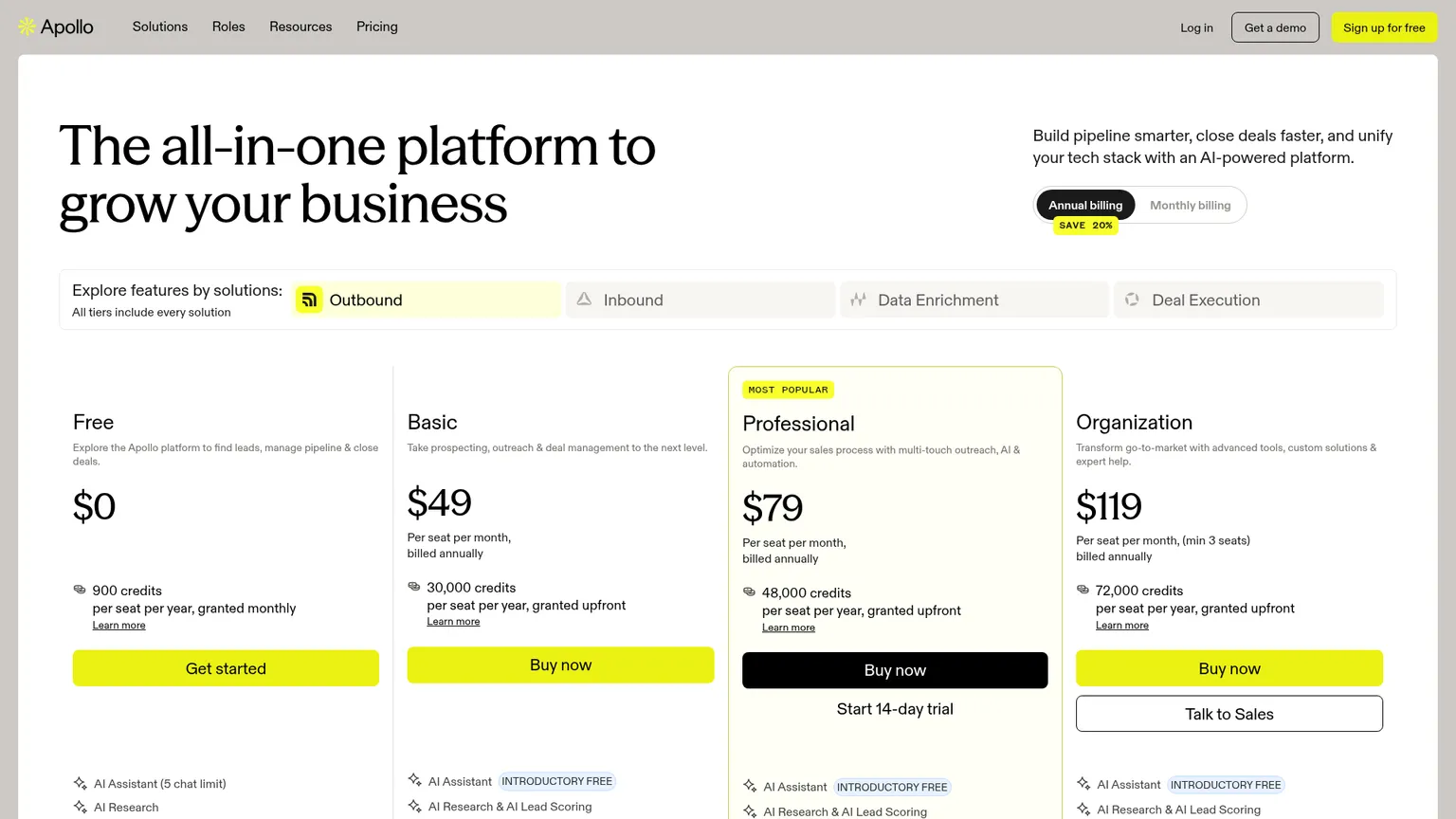Click the SAVE 20% badge
The width and height of the screenshot is (1456, 819).
(1085, 226)
